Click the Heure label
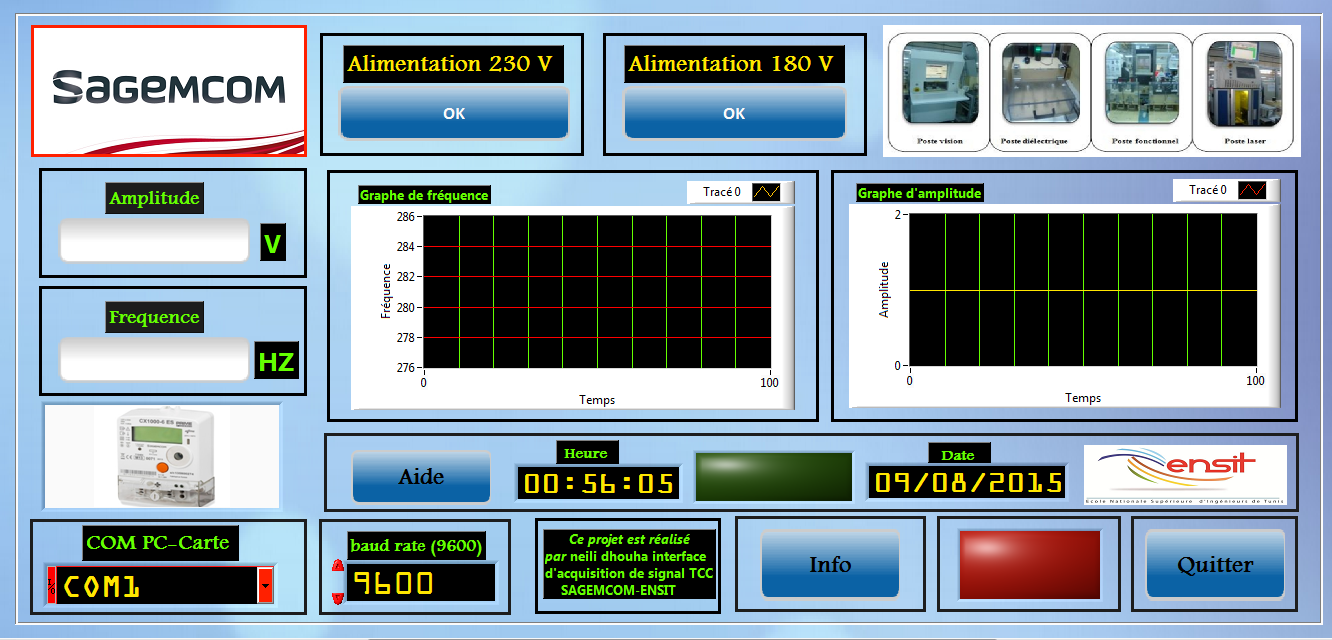Image resolution: width=1332 pixels, height=640 pixels. pos(585,453)
